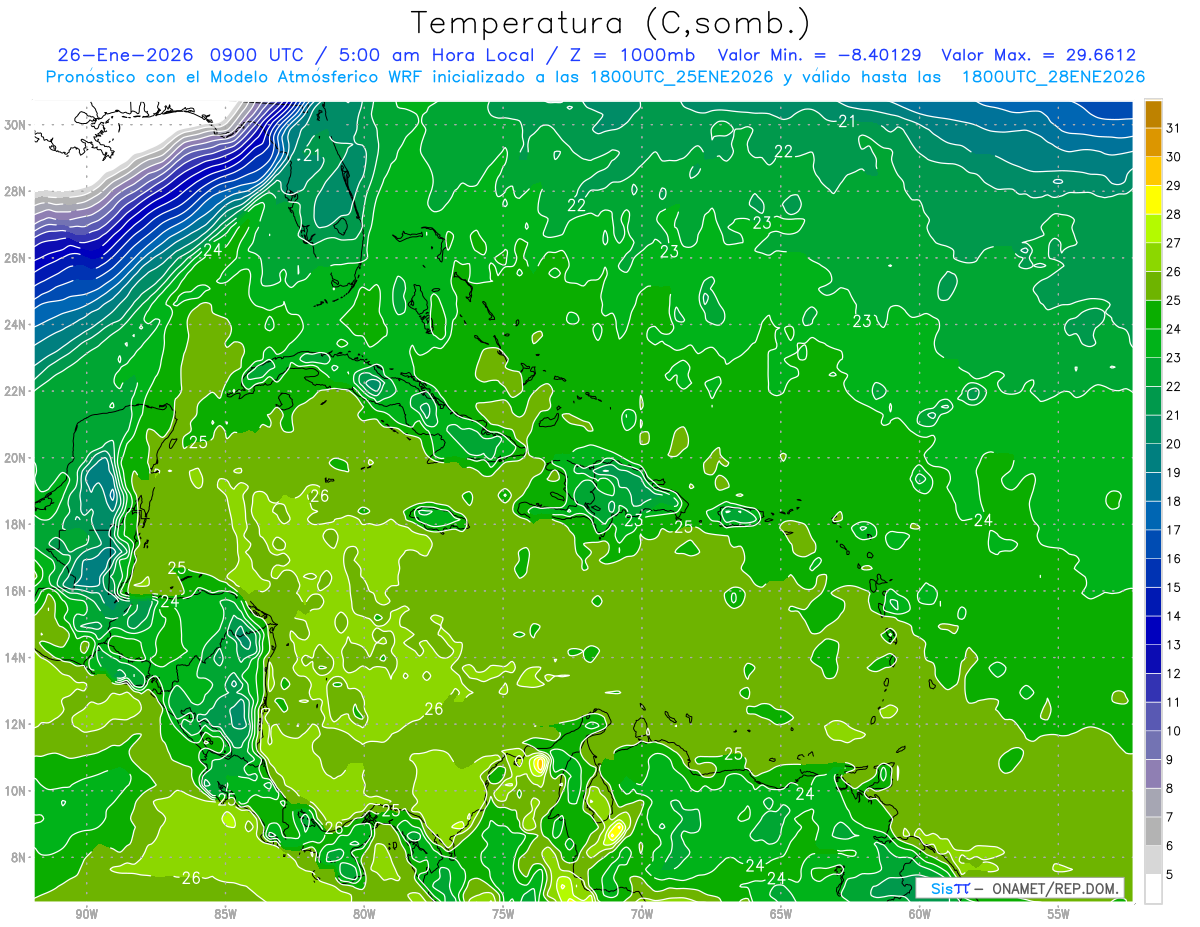Click the "Temperatura (C,somb.)" map title

coord(611,23)
